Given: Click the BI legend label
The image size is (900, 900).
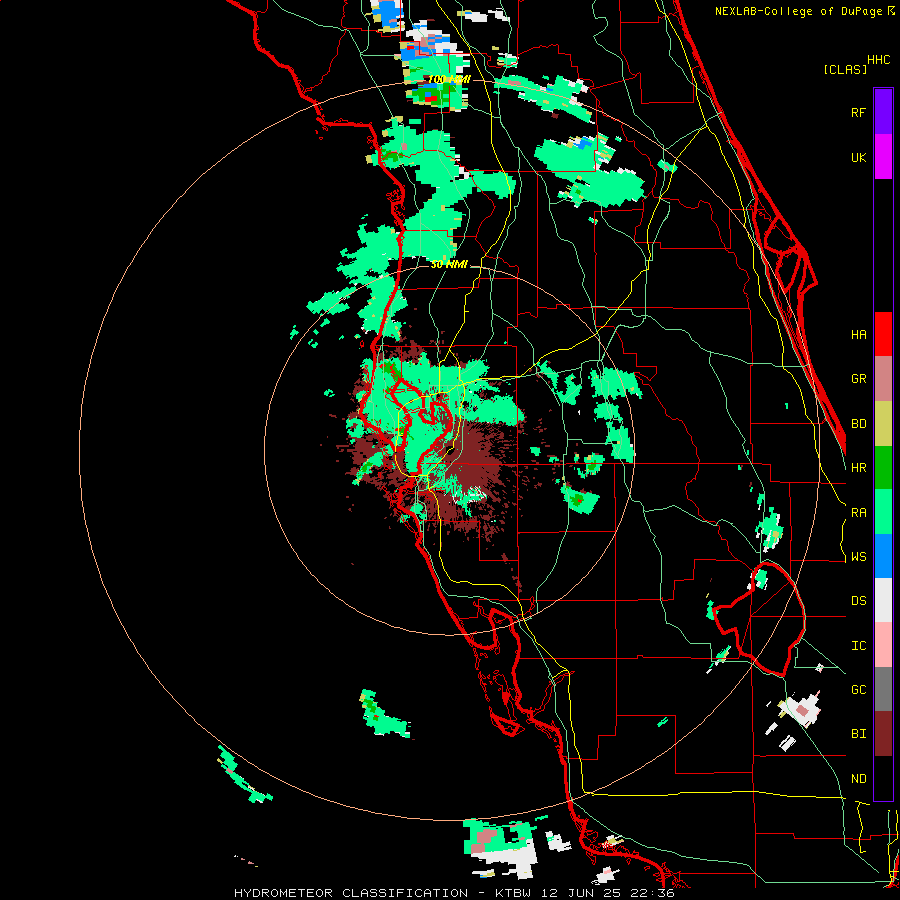Looking at the screenshot, I should (858, 734).
